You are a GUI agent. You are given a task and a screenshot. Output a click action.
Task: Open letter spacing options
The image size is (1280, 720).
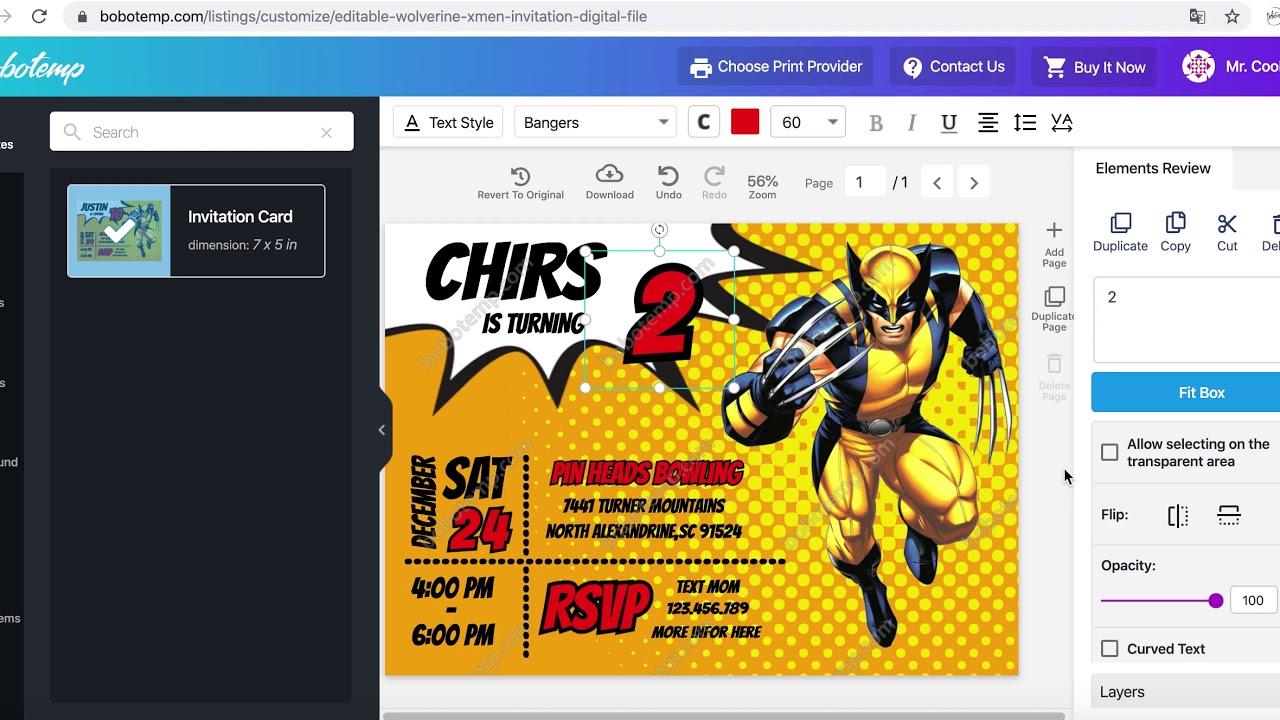(x=1062, y=123)
